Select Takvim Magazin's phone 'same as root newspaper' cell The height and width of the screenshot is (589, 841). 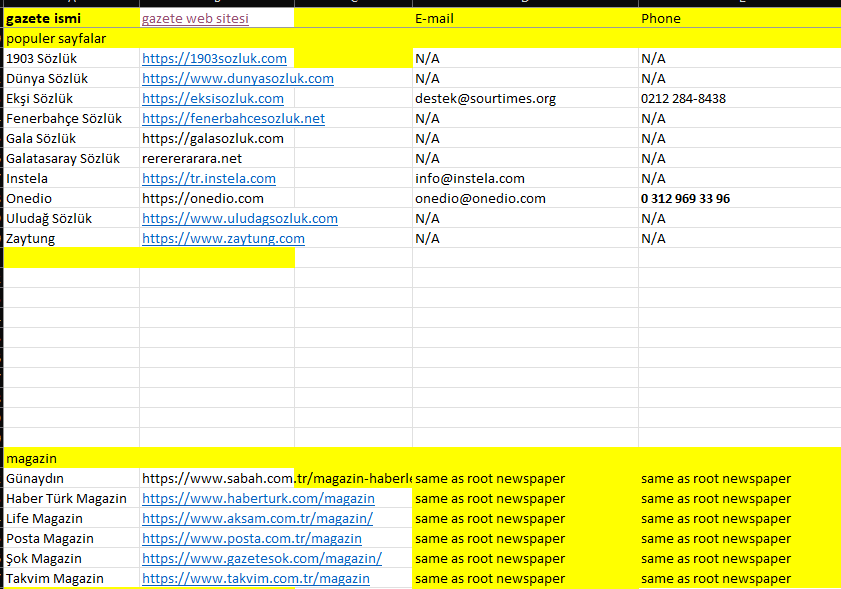tap(740, 579)
